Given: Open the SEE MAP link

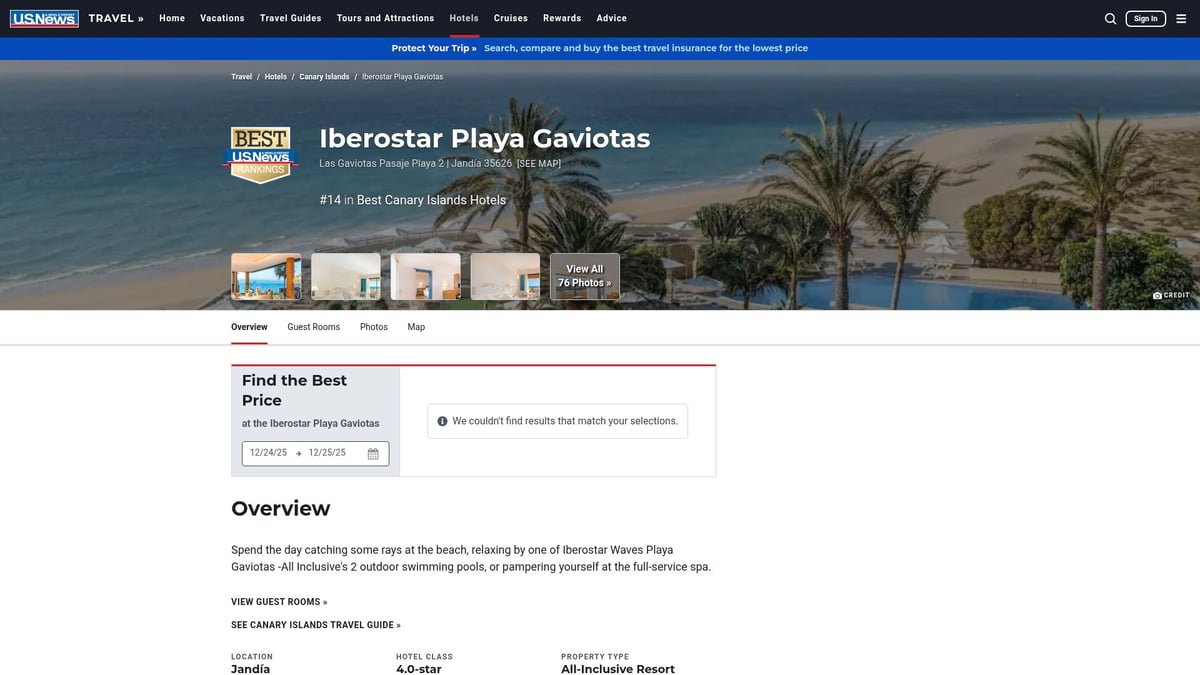Looking at the screenshot, I should pos(539,162).
